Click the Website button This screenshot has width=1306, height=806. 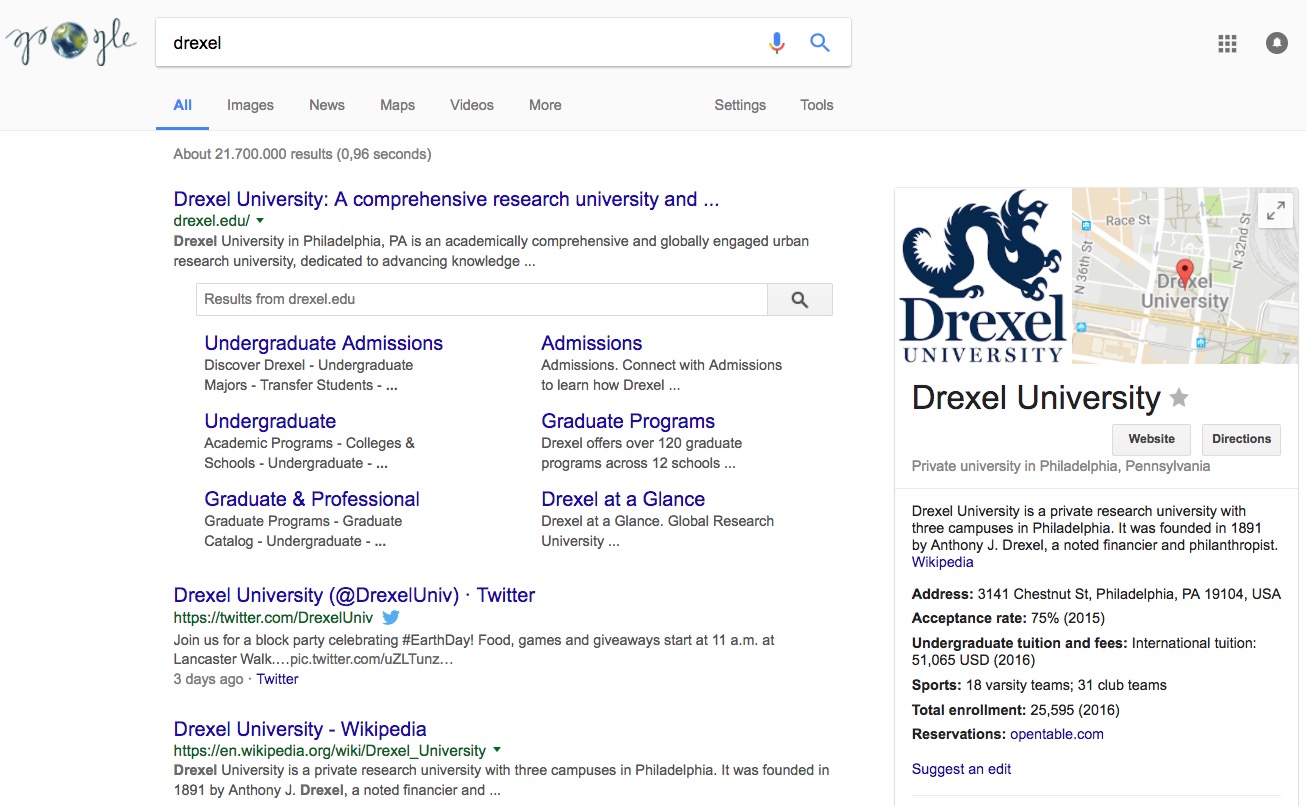coord(1151,439)
